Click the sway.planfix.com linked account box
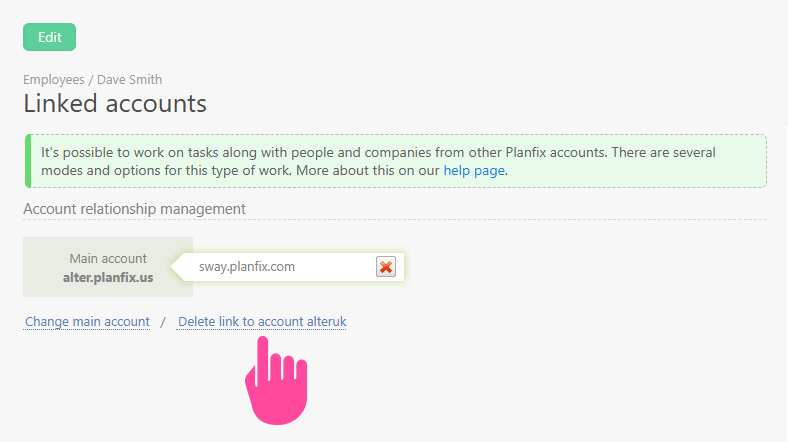The image size is (788, 442). [280, 267]
